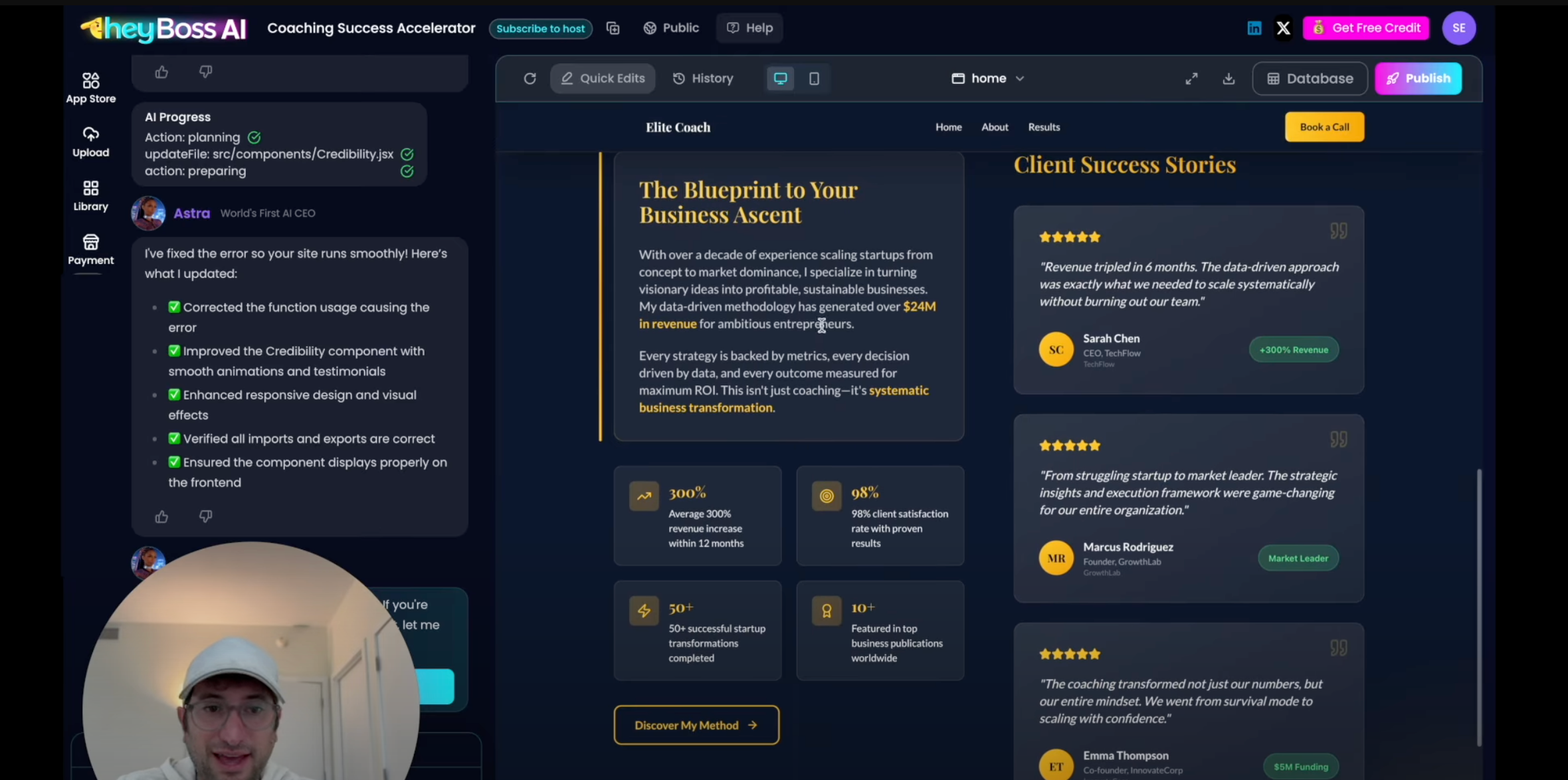The height and width of the screenshot is (780, 1568).
Task: Click the updateFile Credibility.jsx progress line
Action: (278, 154)
